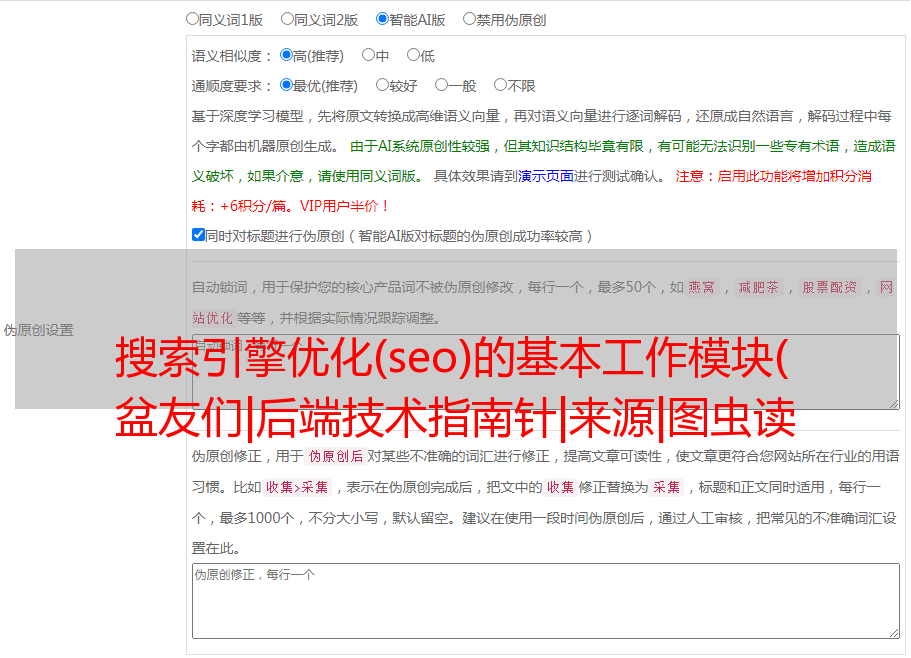Click into the 伪原创修正 textarea

click(x=546, y=601)
